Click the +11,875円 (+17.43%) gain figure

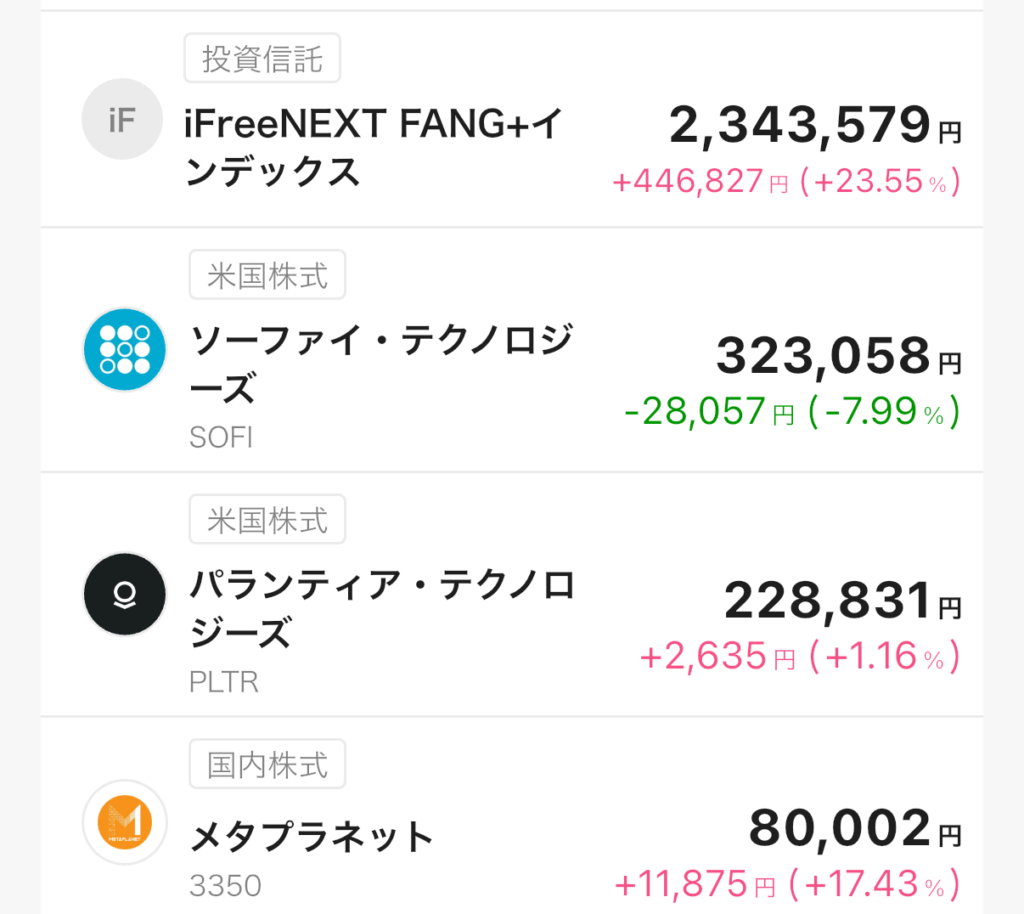coord(786,884)
